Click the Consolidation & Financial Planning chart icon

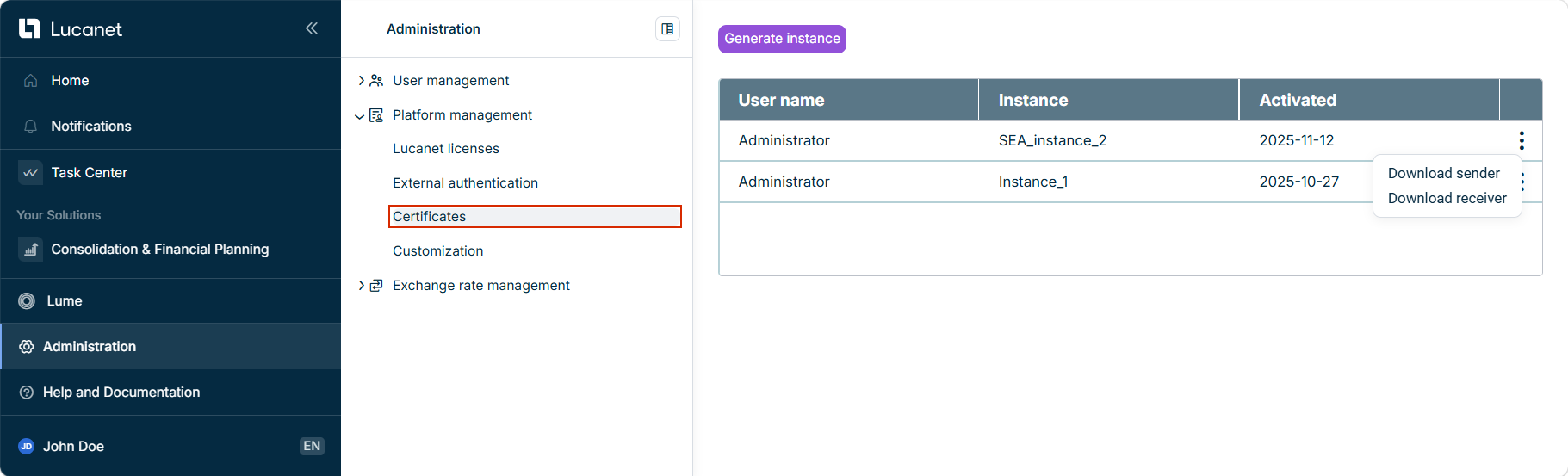31,249
